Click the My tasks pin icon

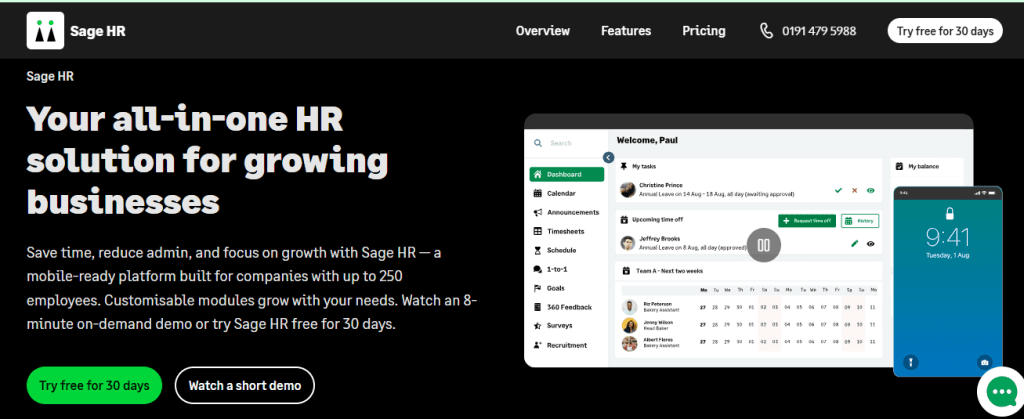pos(624,166)
